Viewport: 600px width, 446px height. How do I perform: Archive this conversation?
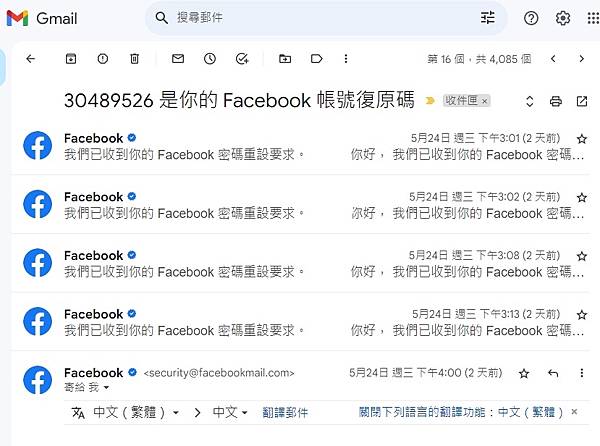(71, 59)
